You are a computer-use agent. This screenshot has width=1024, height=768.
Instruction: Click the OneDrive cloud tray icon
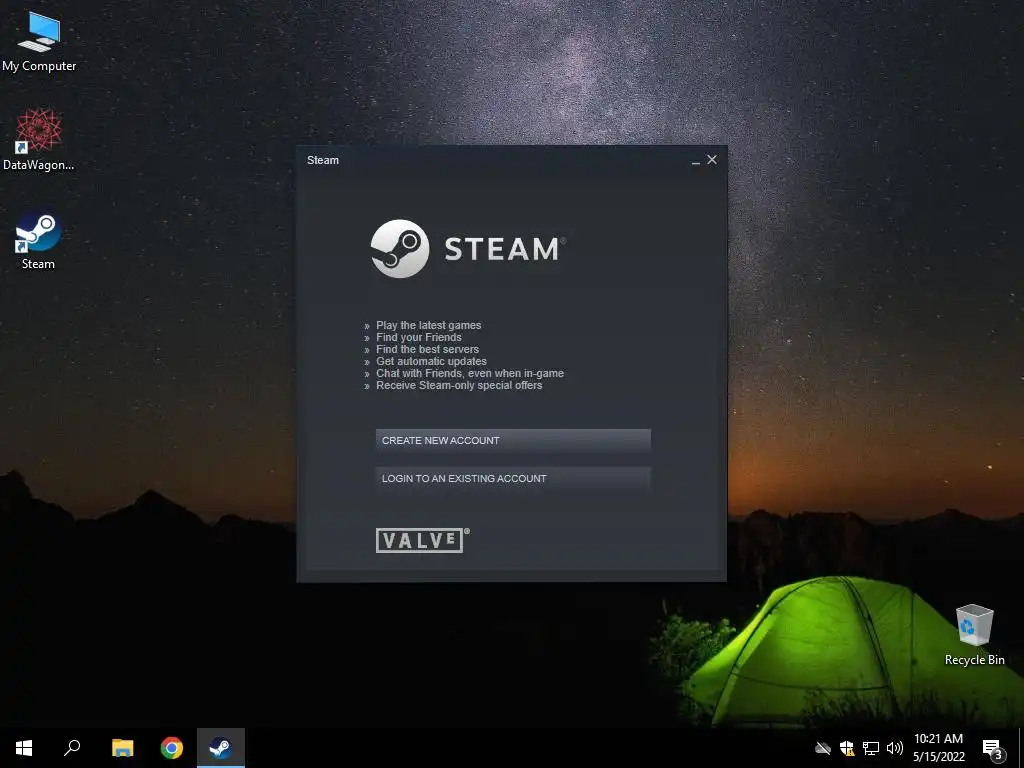(823, 748)
